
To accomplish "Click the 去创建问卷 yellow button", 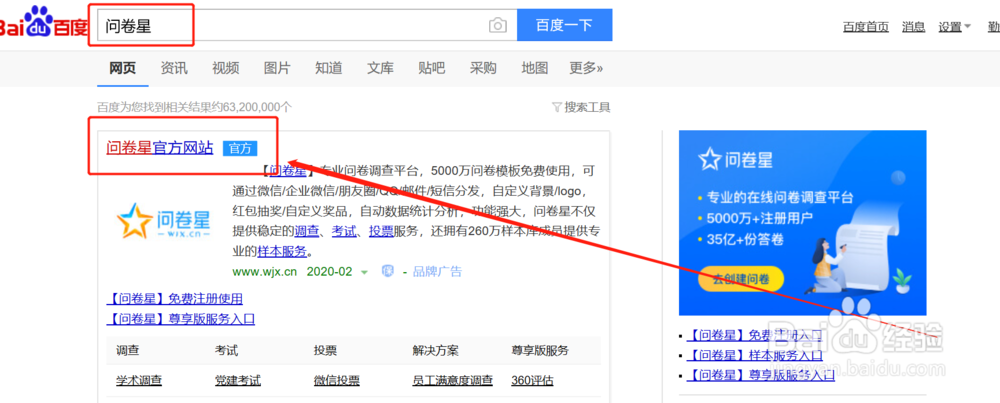I will point(740,279).
